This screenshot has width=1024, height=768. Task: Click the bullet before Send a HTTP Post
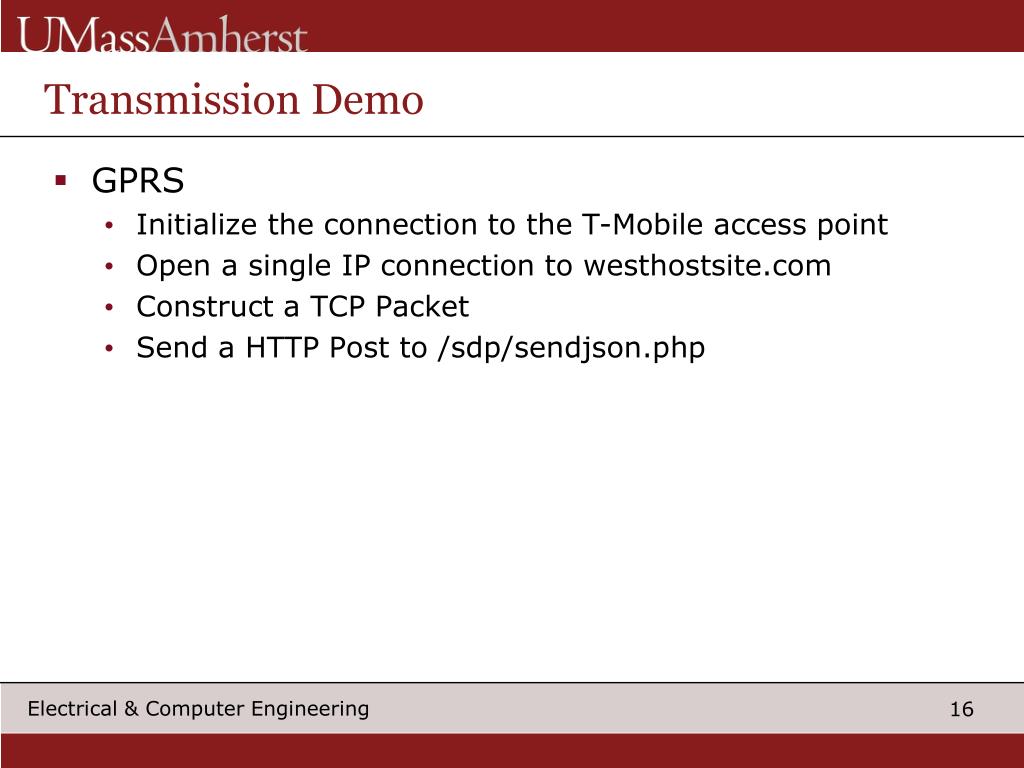pyautogui.click(x=109, y=349)
